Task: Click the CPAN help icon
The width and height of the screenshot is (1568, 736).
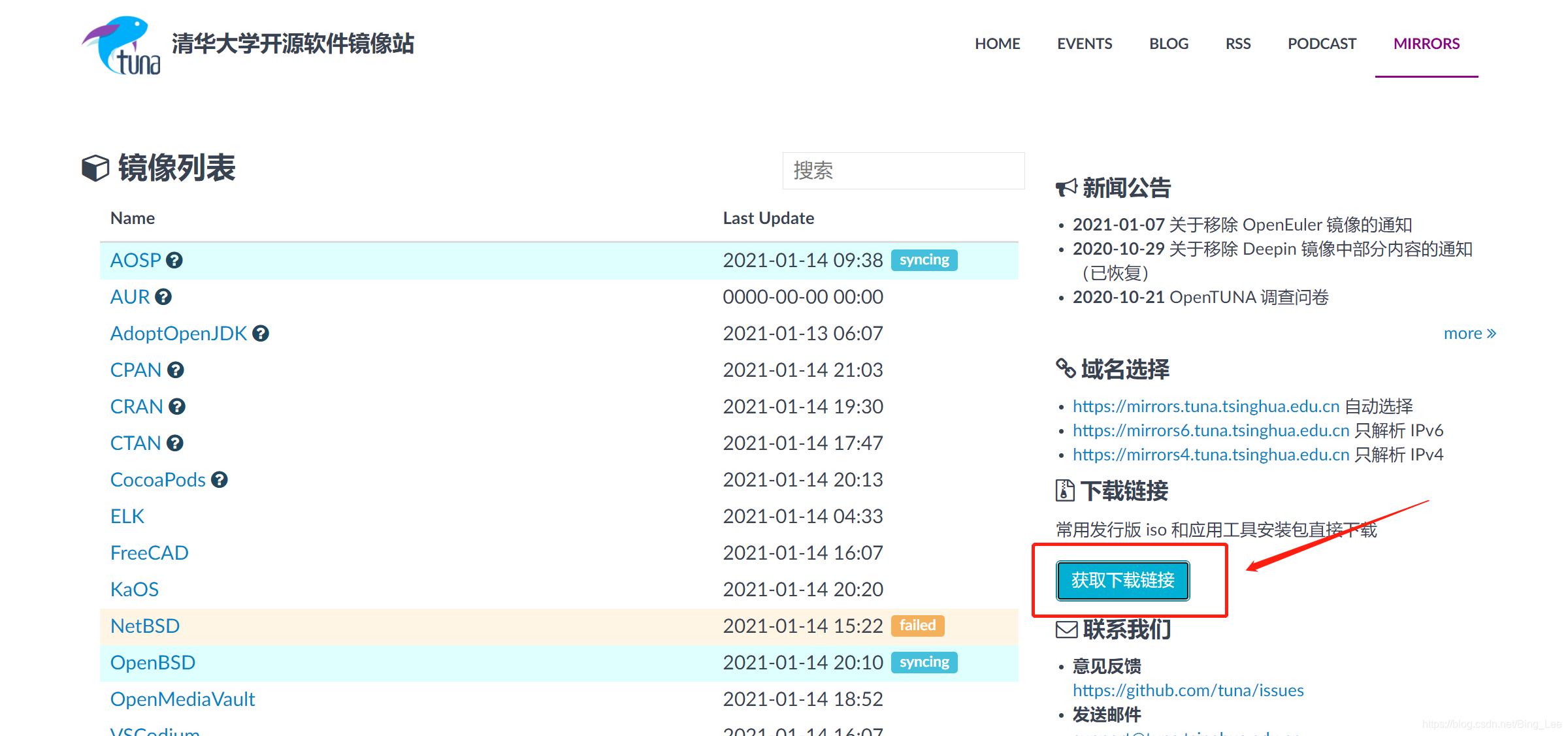Action: point(175,370)
